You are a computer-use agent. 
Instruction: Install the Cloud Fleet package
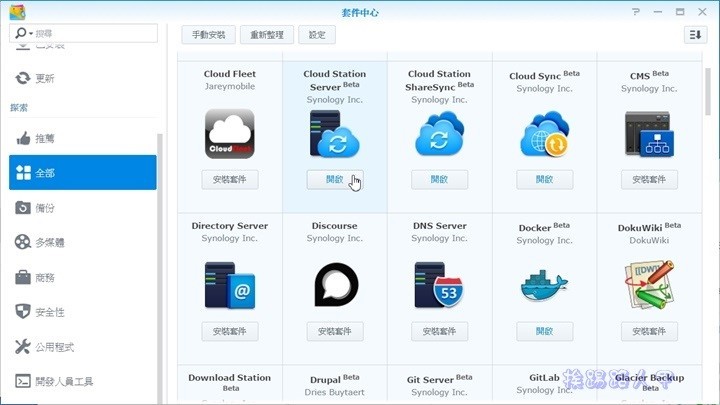(230, 180)
